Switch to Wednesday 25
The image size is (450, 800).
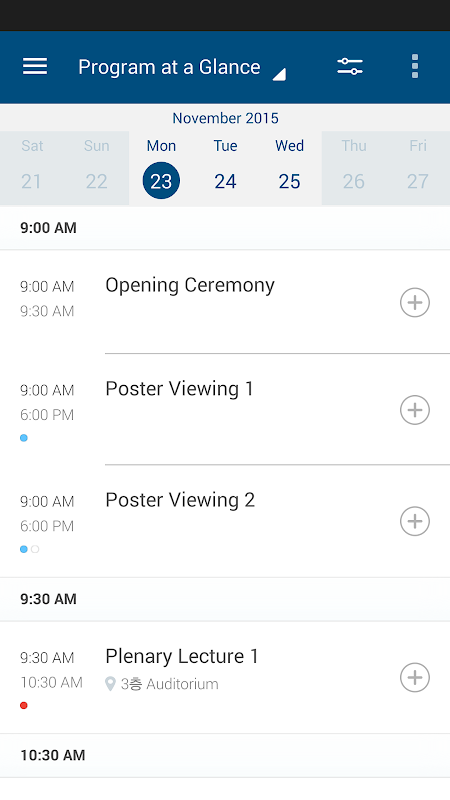289,168
